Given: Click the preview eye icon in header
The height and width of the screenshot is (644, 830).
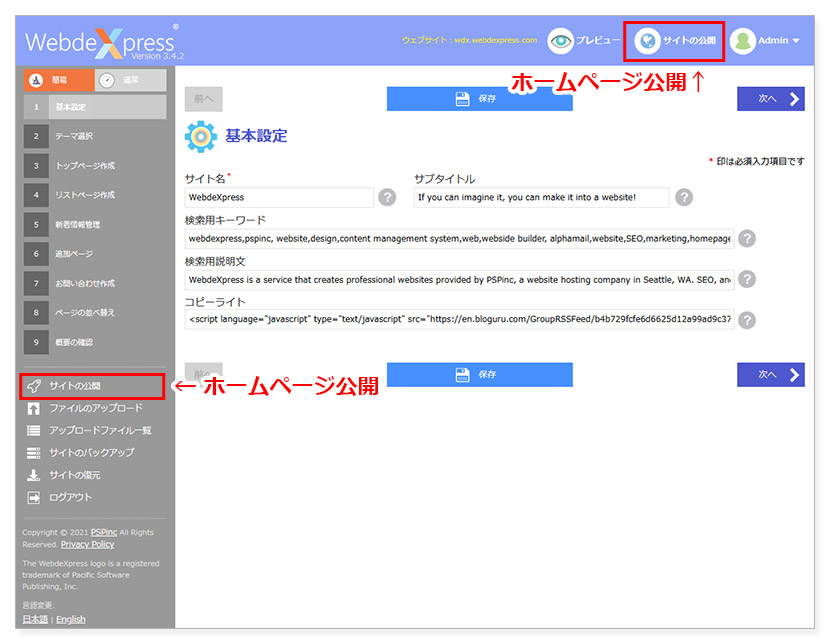Looking at the screenshot, I should (x=561, y=41).
